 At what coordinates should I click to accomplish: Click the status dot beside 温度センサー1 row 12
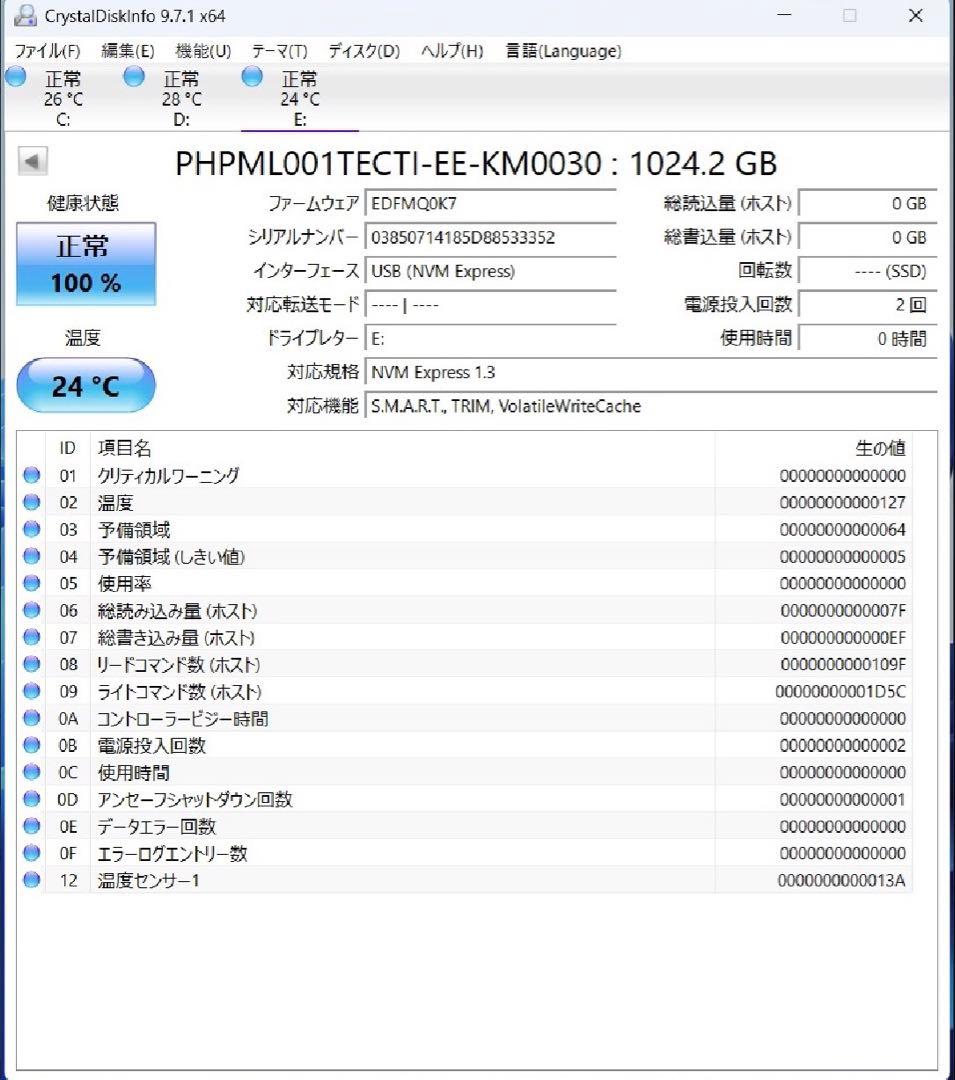(x=32, y=880)
